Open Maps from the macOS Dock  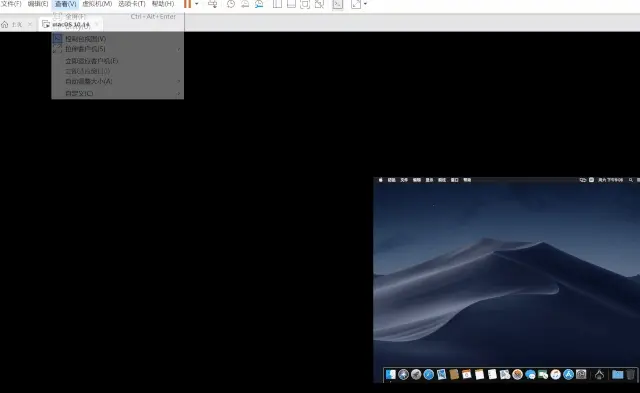click(x=505, y=374)
